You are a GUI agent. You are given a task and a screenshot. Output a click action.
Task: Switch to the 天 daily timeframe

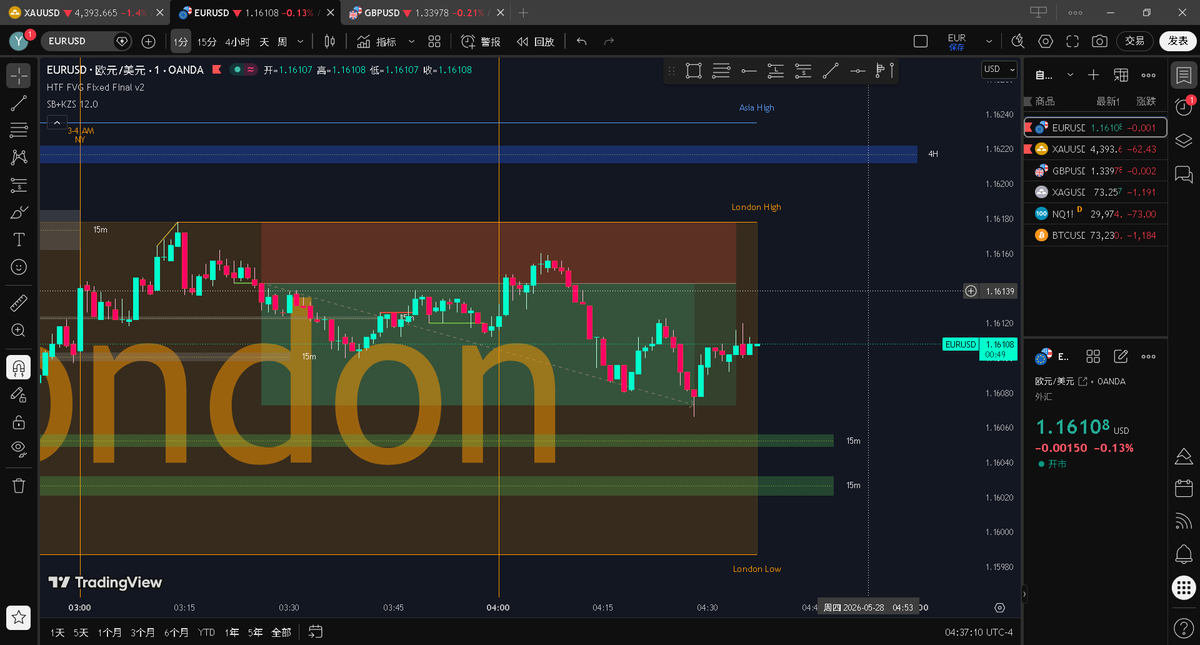[265, 41]
